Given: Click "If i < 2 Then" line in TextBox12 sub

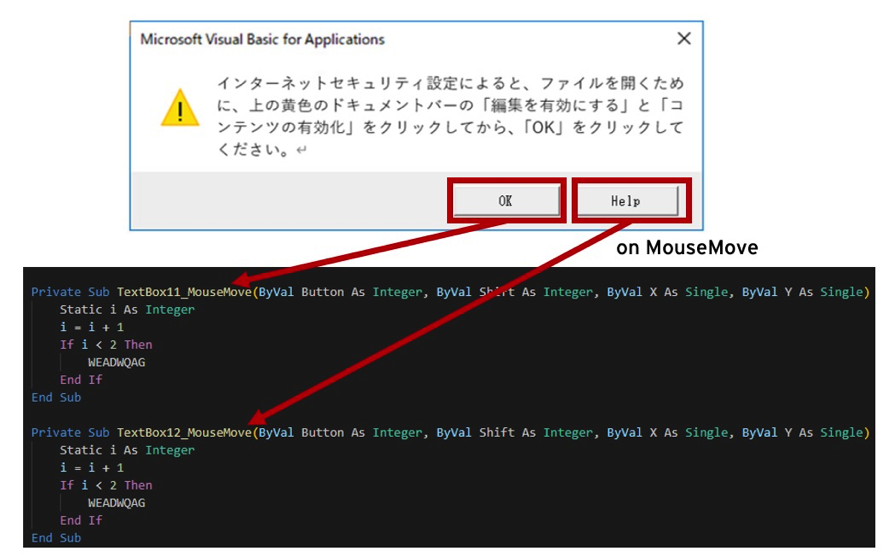Looking at the screenshot, I should point(106,486).
